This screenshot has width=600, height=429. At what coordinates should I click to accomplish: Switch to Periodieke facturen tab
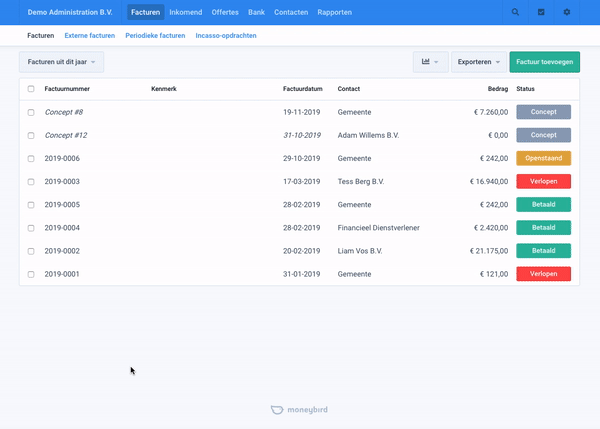tap(155, 36)
